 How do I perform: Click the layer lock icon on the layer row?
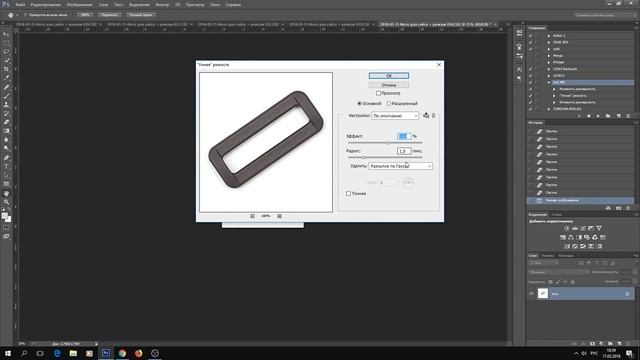click(627, 293)
